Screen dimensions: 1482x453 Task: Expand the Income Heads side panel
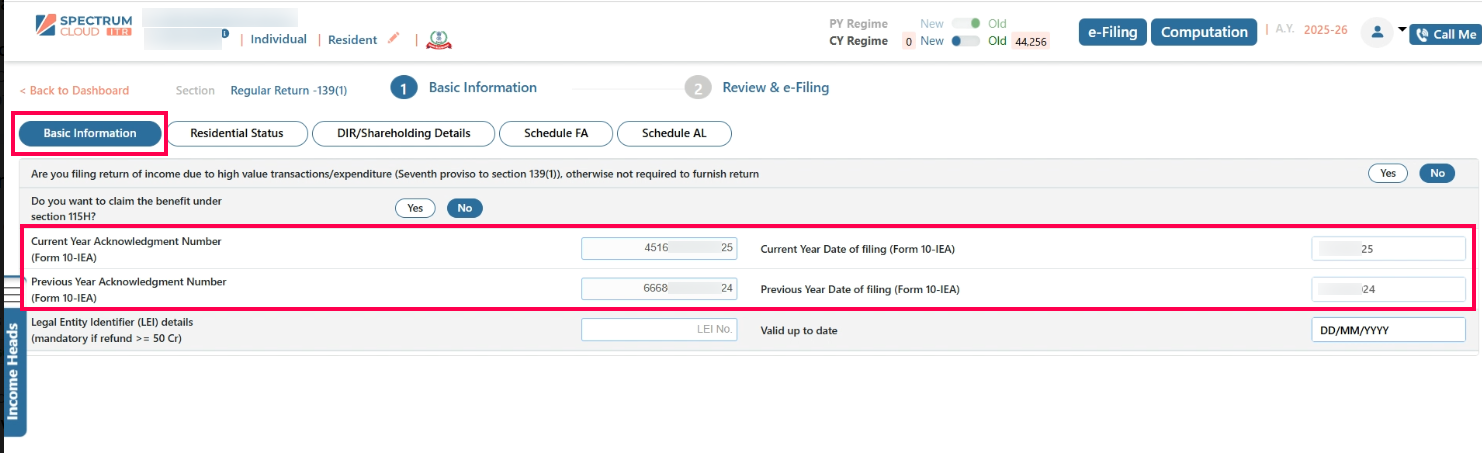14,370
